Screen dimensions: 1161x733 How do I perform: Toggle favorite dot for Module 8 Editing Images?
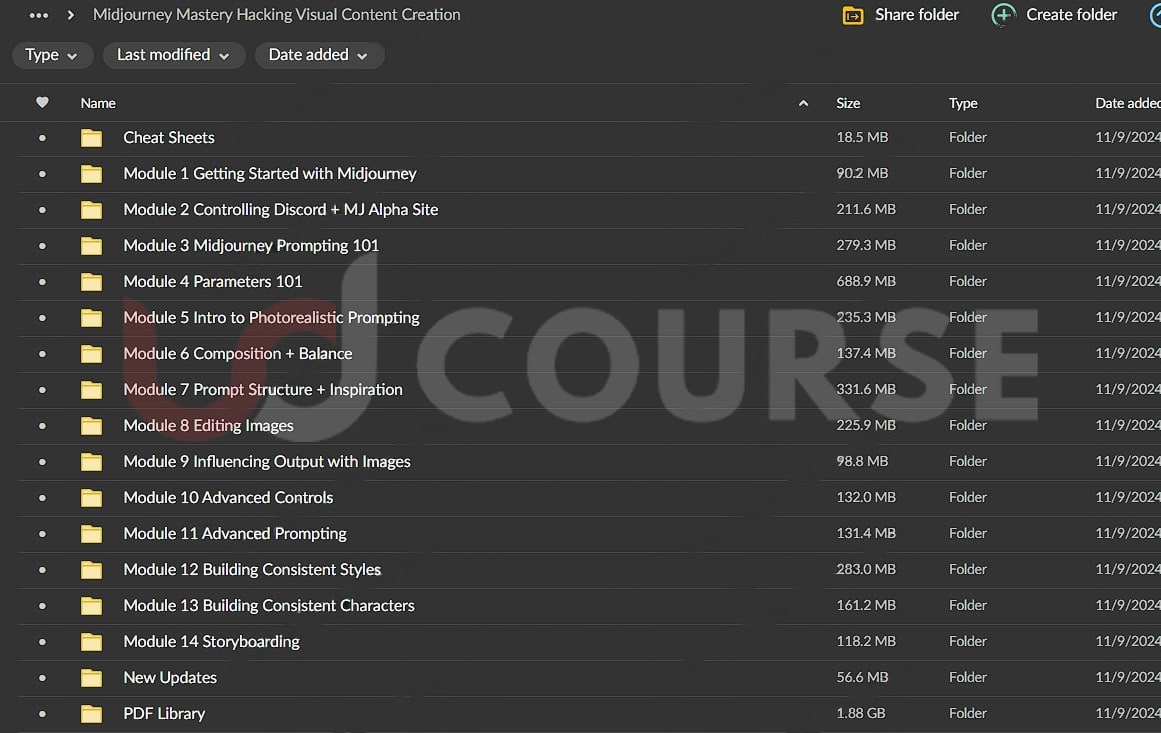tap(42, 426)
